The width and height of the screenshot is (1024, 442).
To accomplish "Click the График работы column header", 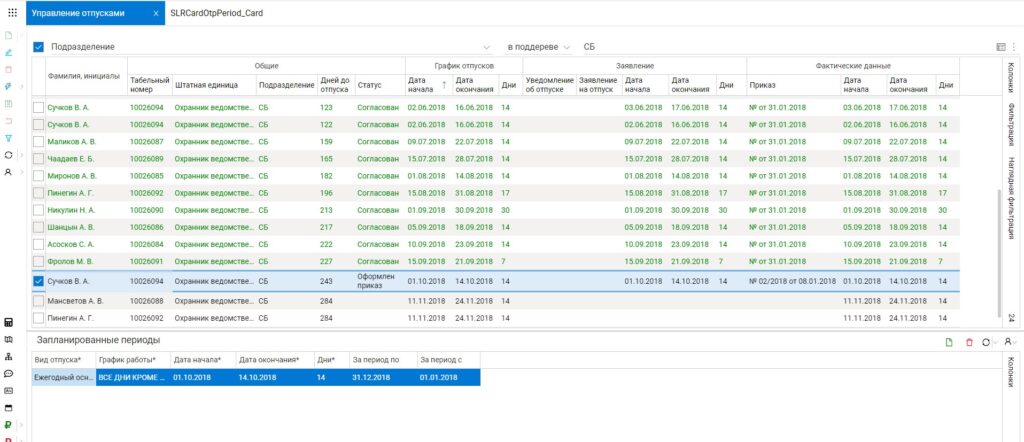I will 133,360.
